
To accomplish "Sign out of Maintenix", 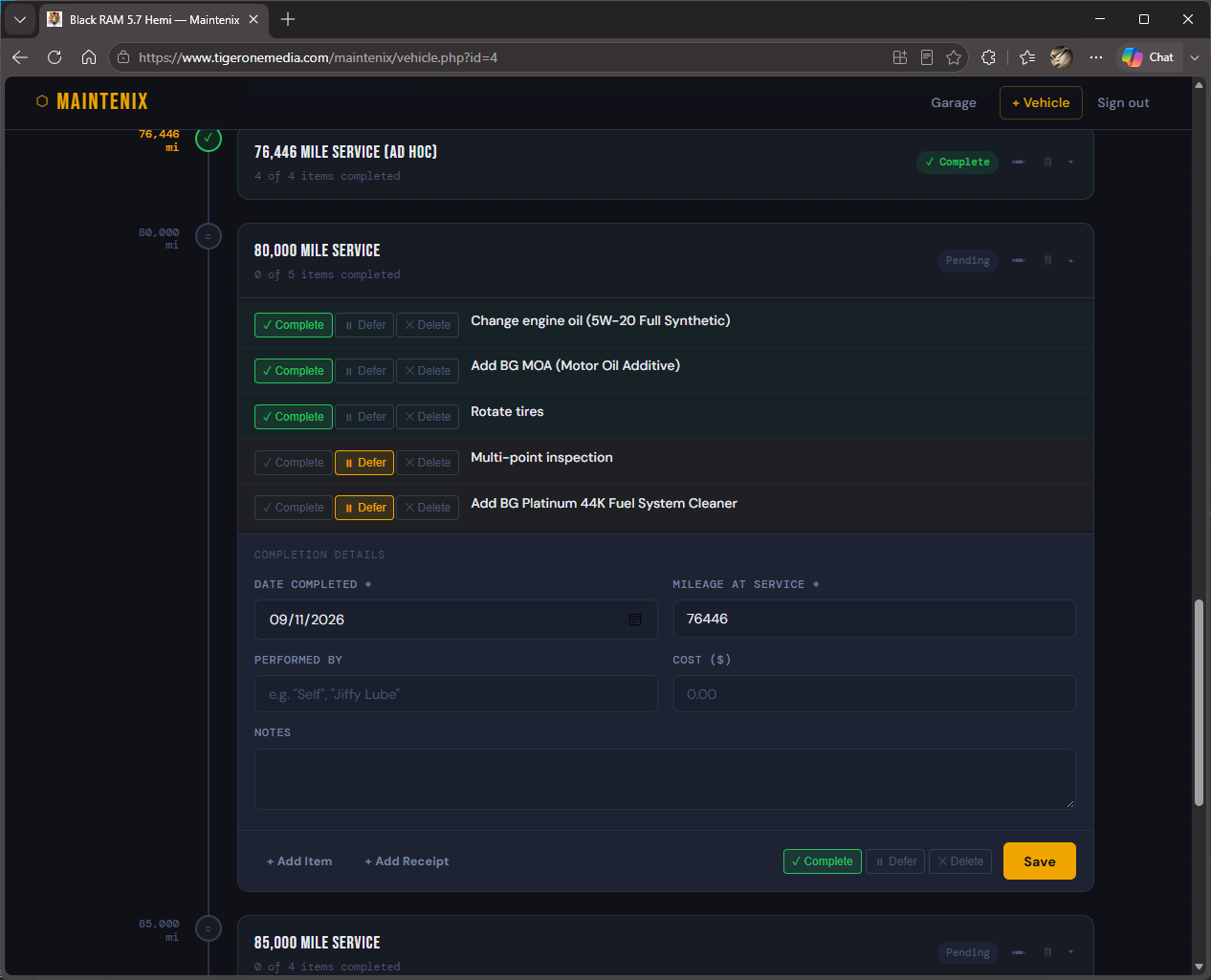I will 1123,102.
